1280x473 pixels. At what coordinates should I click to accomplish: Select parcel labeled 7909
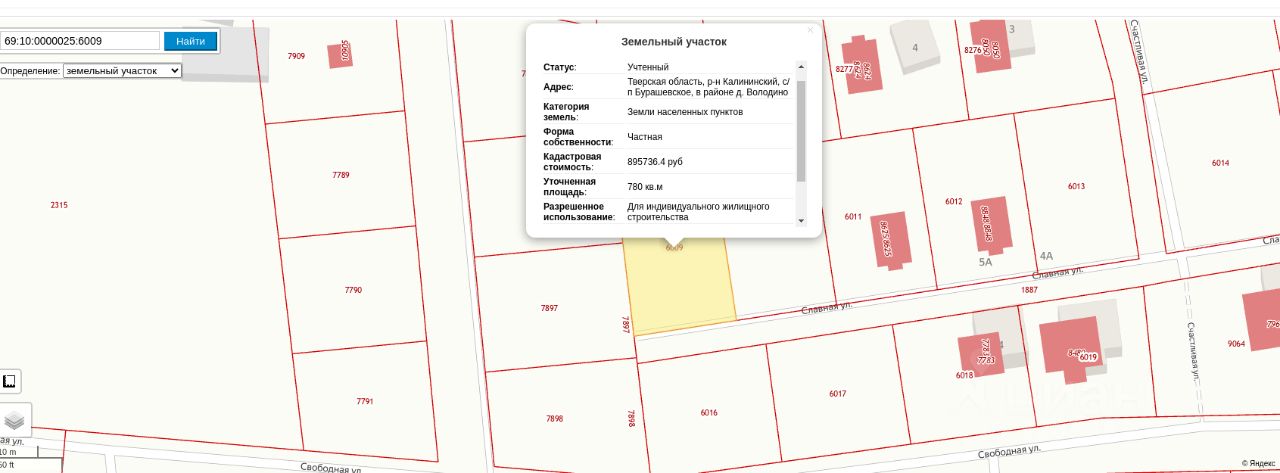[296, 56]
